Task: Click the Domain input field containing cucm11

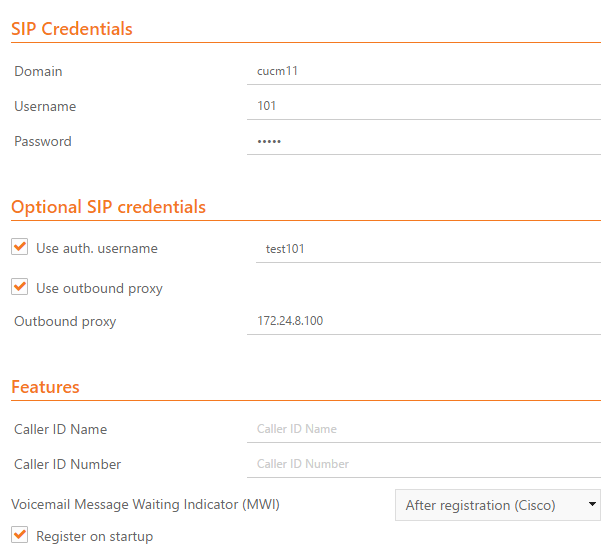Action: click(x=424, y=71)
